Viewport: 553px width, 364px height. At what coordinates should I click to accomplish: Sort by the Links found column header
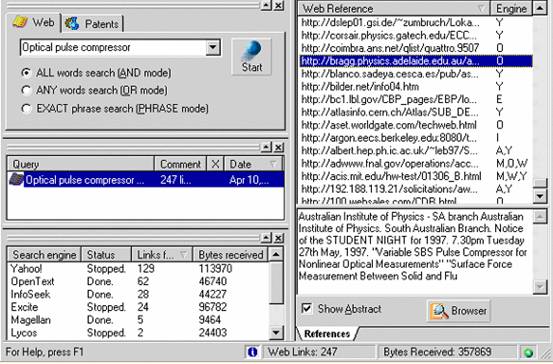tap(162, 255)
